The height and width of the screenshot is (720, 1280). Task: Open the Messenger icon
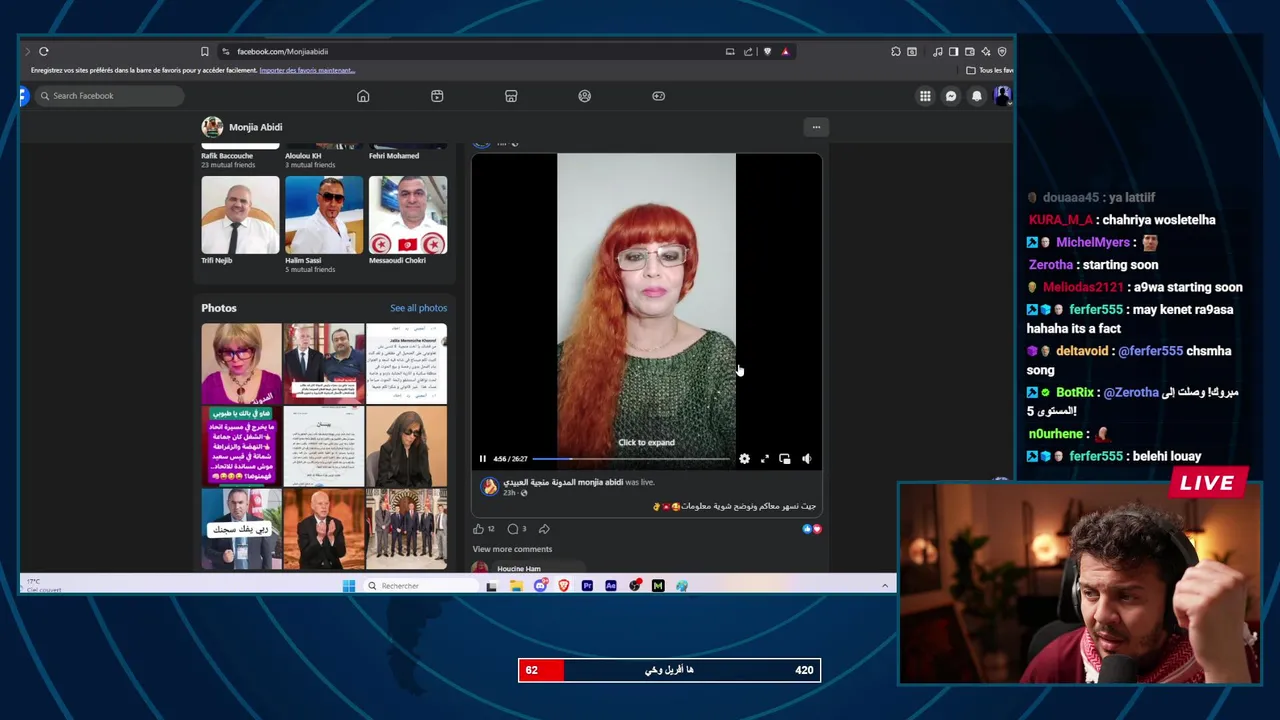[951, 96]
